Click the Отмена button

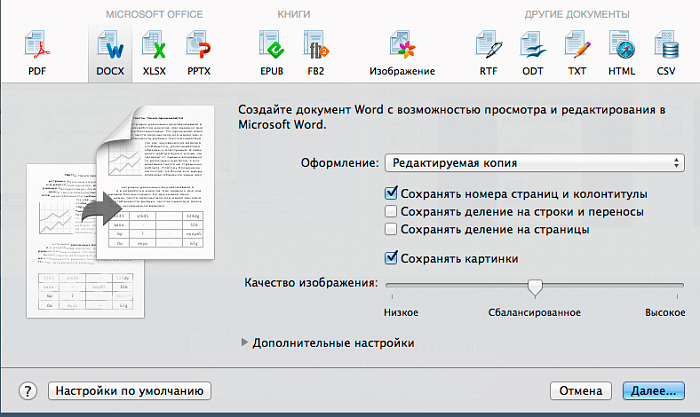(580, 391)
